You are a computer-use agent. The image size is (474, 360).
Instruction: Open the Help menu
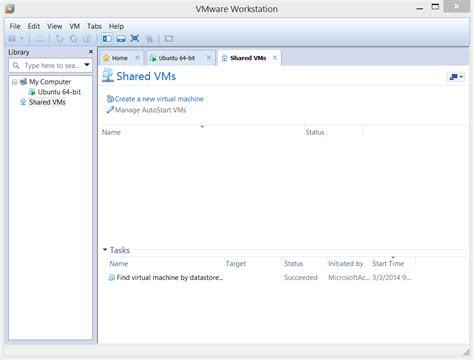tap(116, 26)
